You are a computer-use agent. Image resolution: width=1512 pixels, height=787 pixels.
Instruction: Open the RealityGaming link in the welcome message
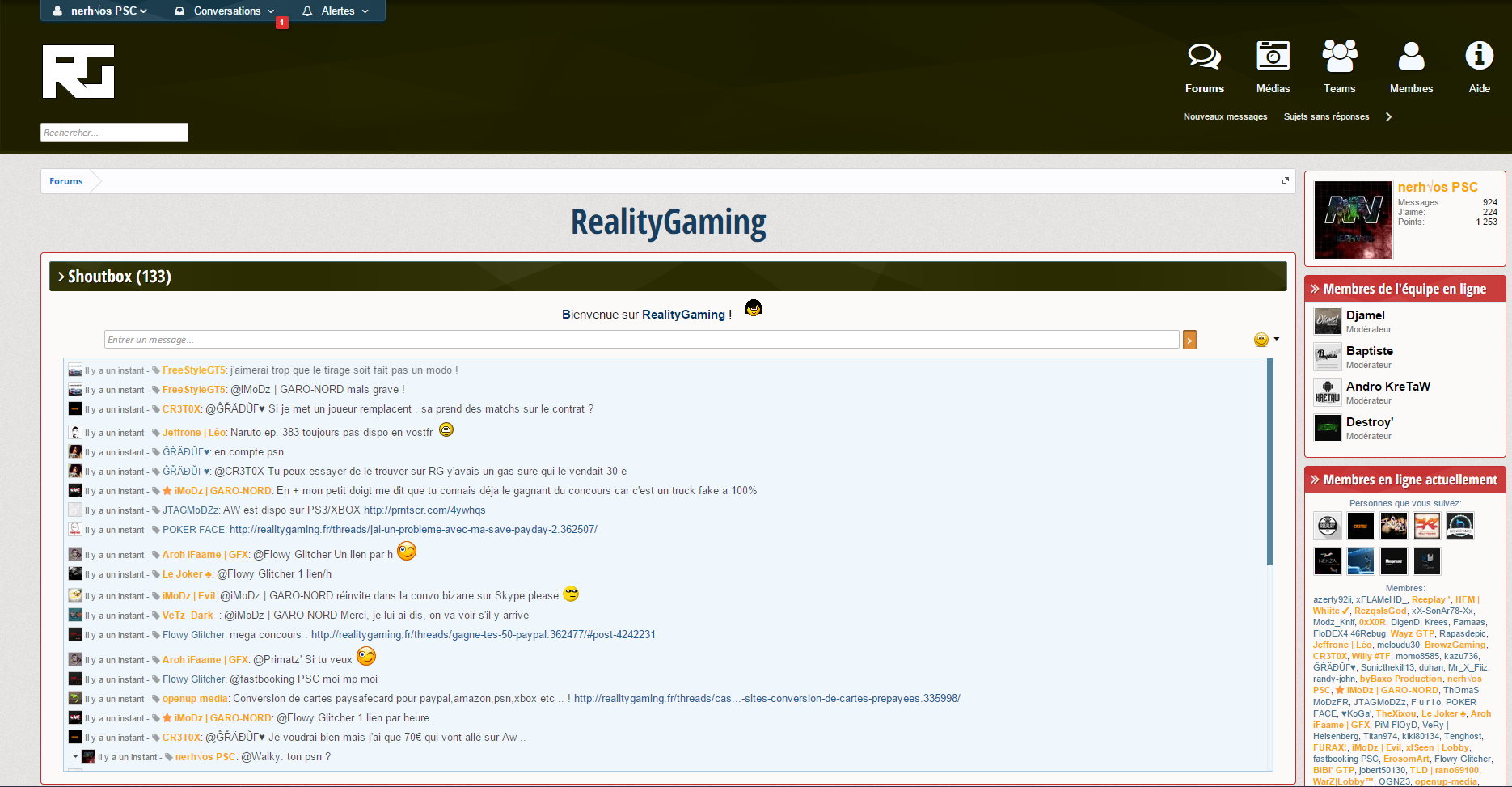coord(683,315)
